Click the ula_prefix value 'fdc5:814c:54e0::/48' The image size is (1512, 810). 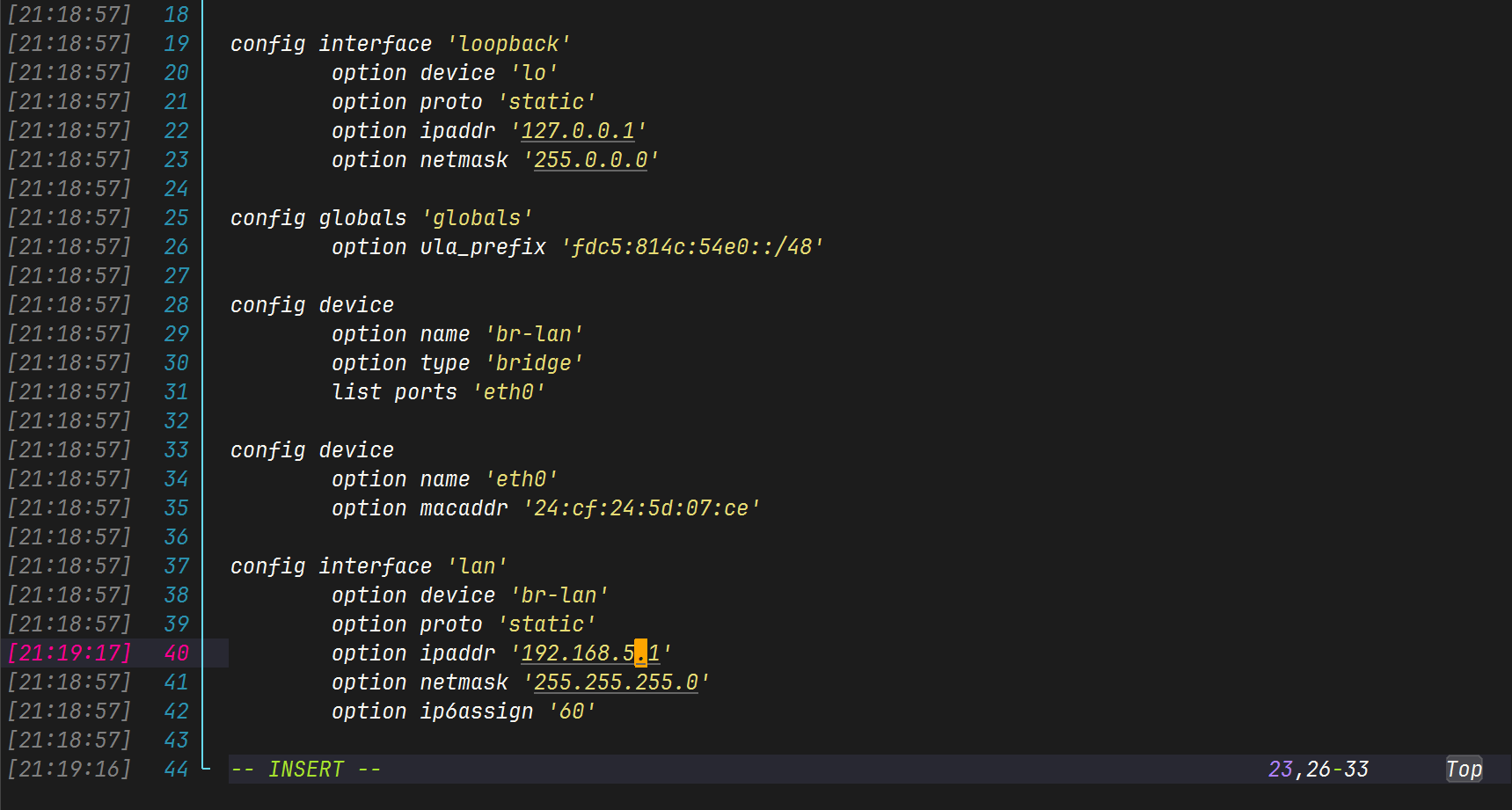[691, 247]
